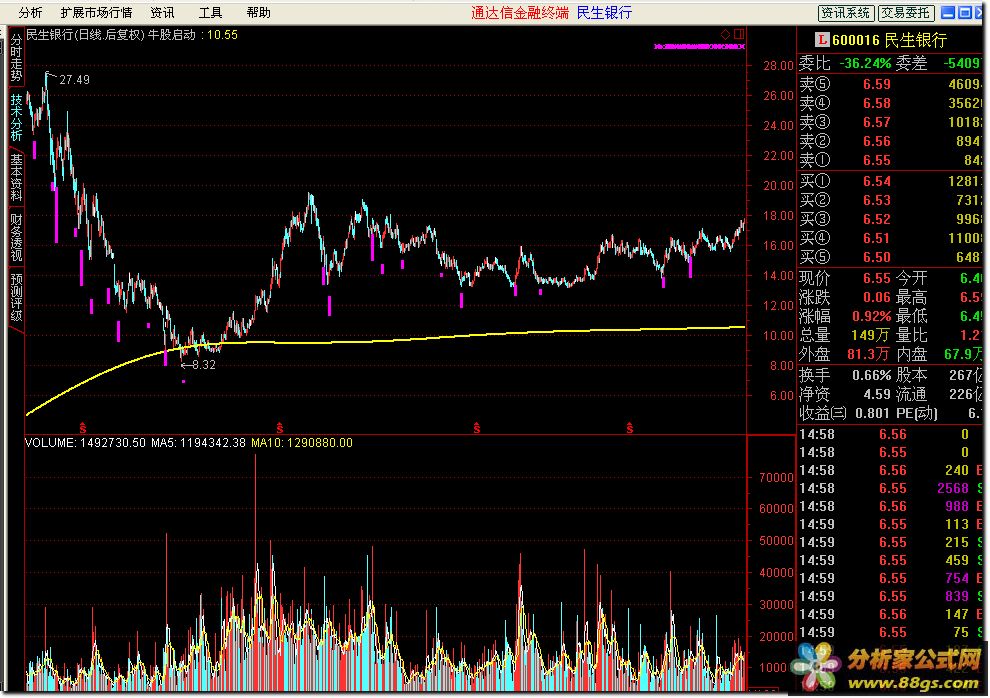990x698 pixels.
Task: Select the 卖② 6.56 ask row
Action: point(890,141)
